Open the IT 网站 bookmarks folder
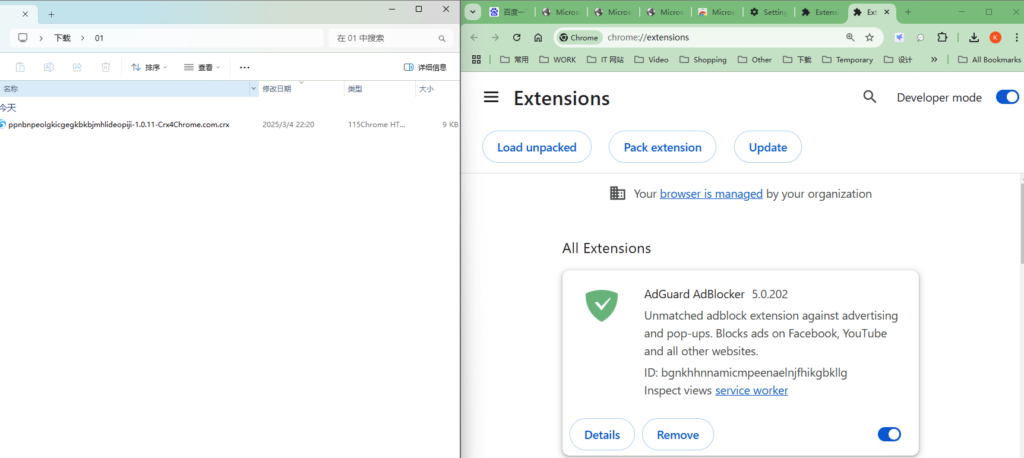1024x458 pixels. (605, 59)
